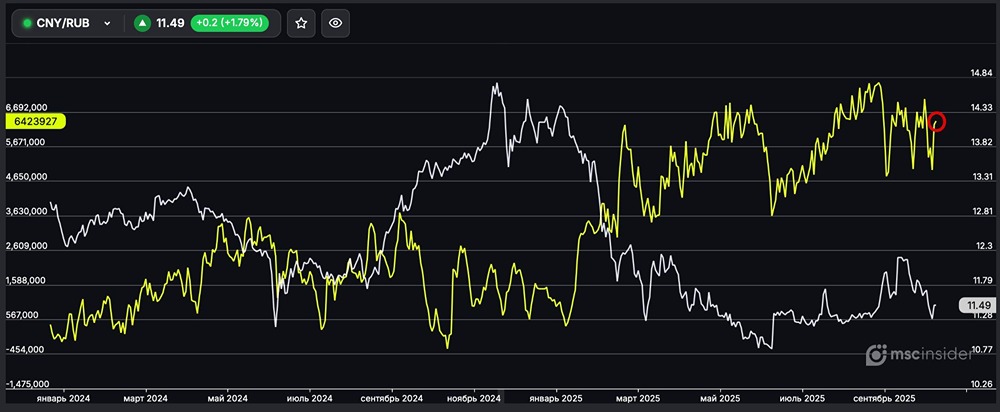
Task: Click the 6,692,000 left axis value
Action: pyautogui.click(x=25, y=108)
